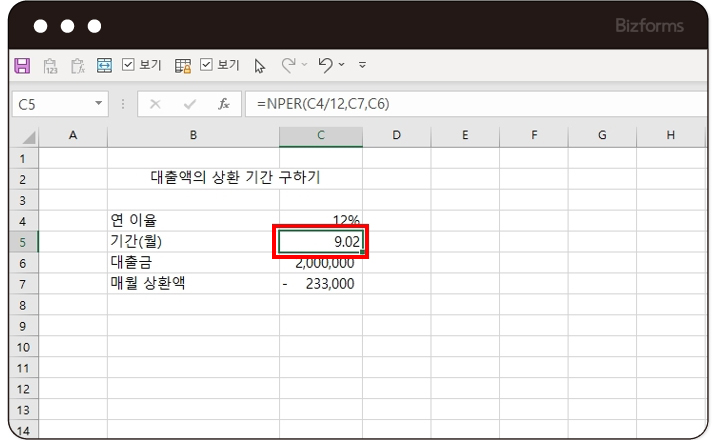Click the cell showing 9.02
This screenshot has height=440, width=715.
point(321,242)
